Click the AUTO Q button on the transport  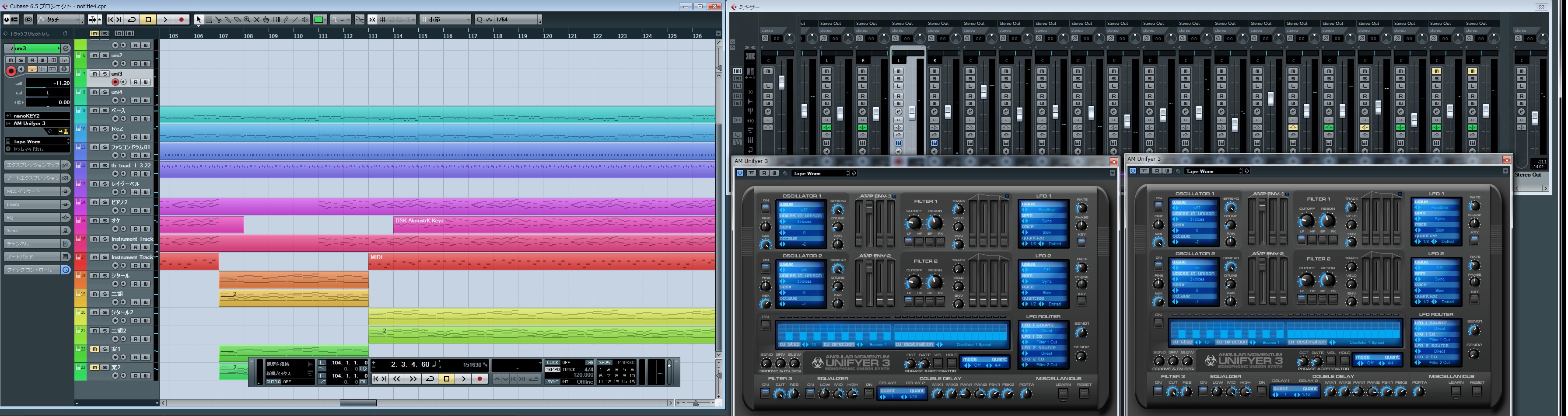coord(273,382)
